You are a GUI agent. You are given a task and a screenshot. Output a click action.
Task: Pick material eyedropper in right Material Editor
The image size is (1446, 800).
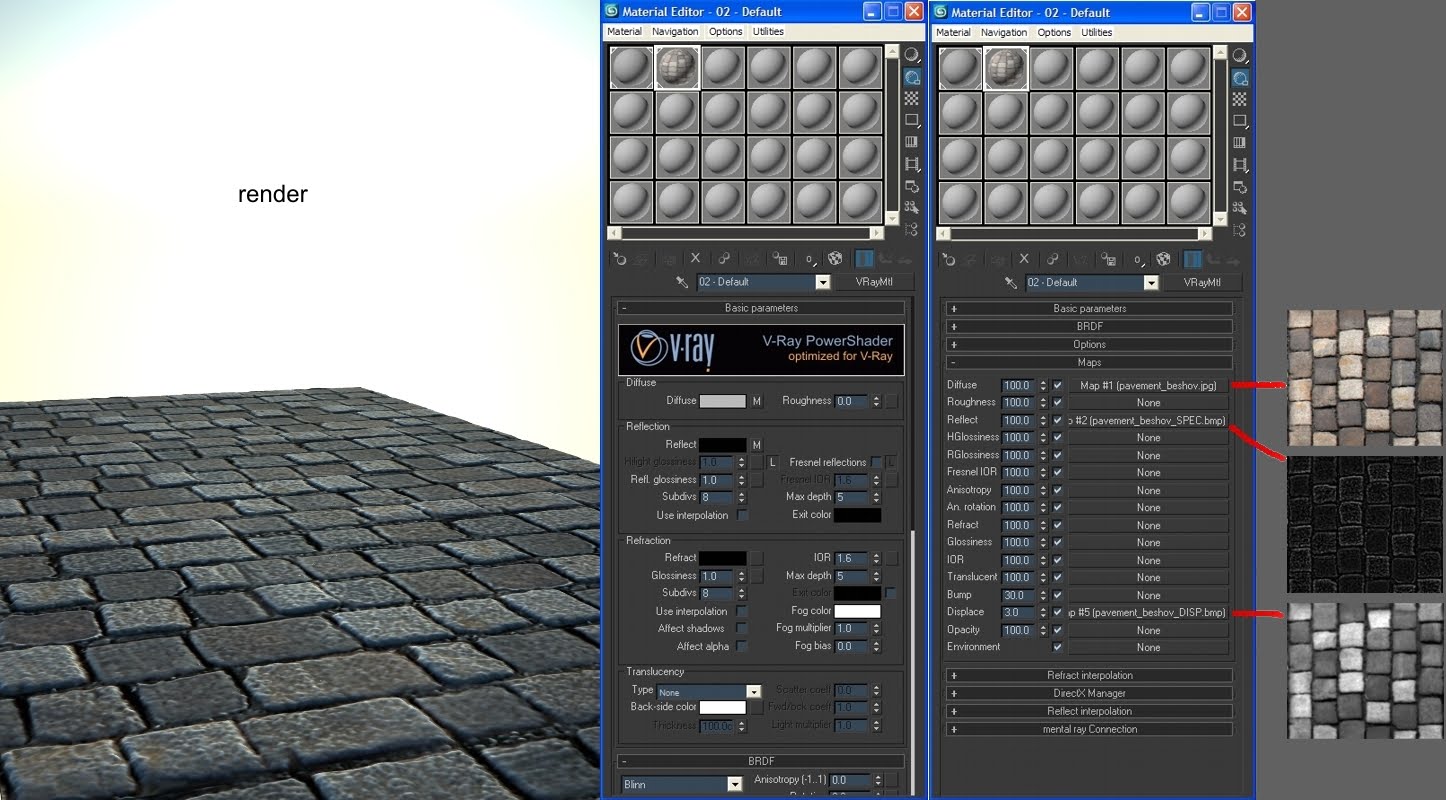pos(1011,283)
